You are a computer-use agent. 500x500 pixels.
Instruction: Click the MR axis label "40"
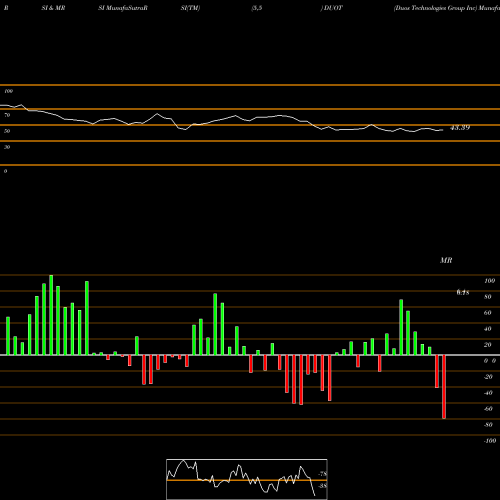[x=488, y=329]
